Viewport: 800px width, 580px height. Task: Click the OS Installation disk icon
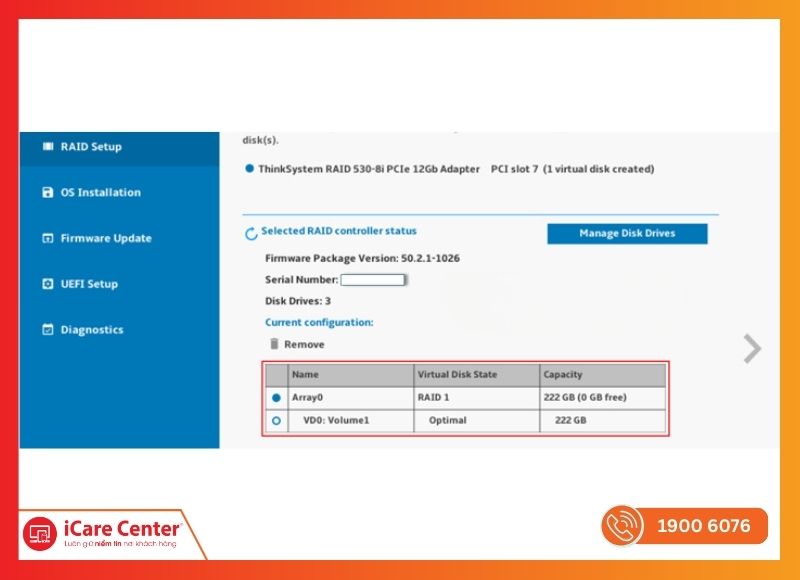tap(47, 192)
